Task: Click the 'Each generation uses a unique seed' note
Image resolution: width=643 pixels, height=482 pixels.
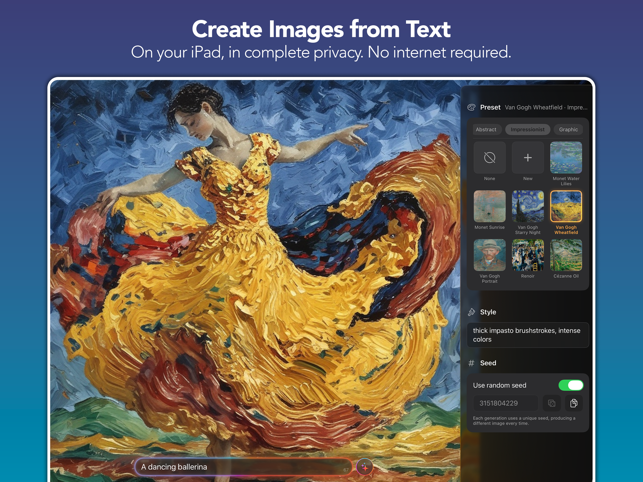Action: tap(524, 420)
